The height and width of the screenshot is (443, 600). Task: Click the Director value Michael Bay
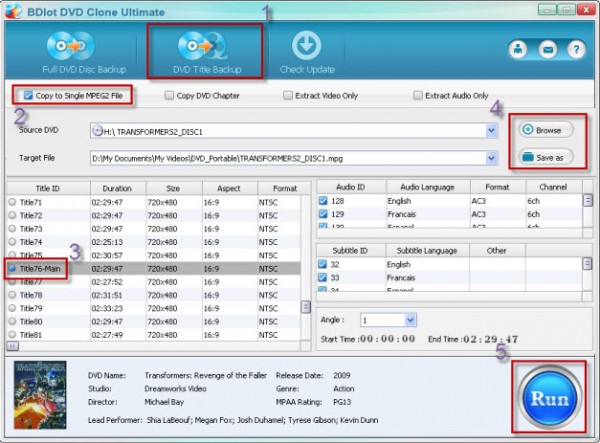164,402
